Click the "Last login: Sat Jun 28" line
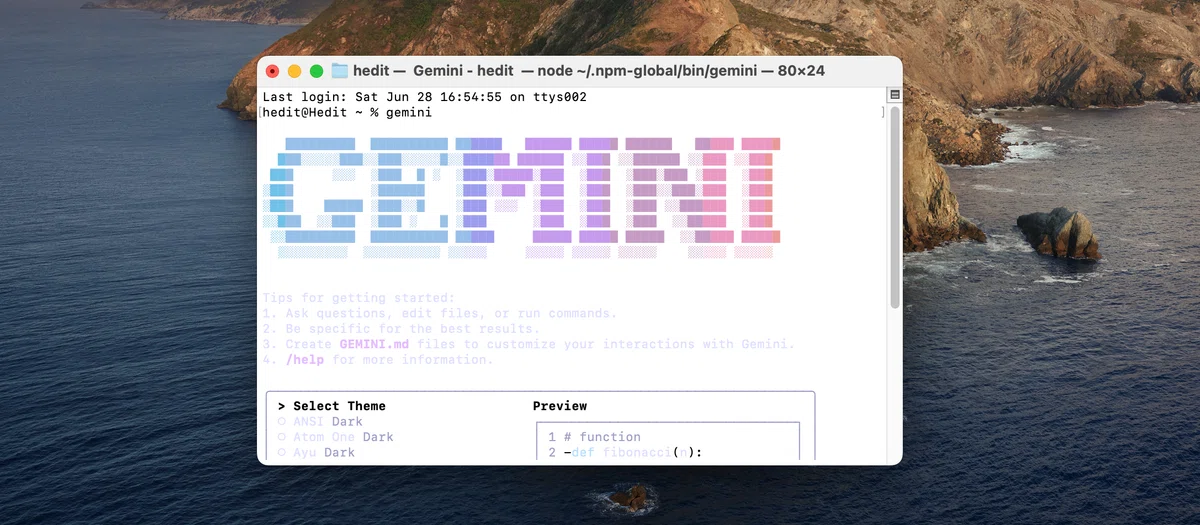1200x525 pixels. [424, 97]
